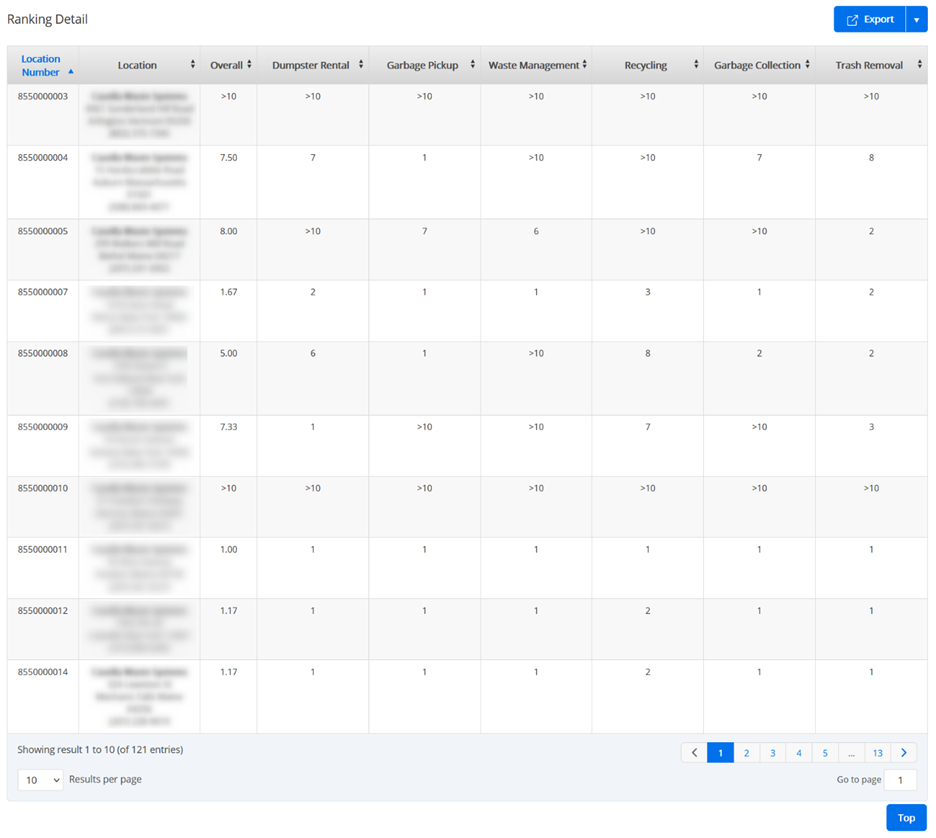Screen dimensions: 936x838
Task: Click Overall value 1.67
Action: 229,292
